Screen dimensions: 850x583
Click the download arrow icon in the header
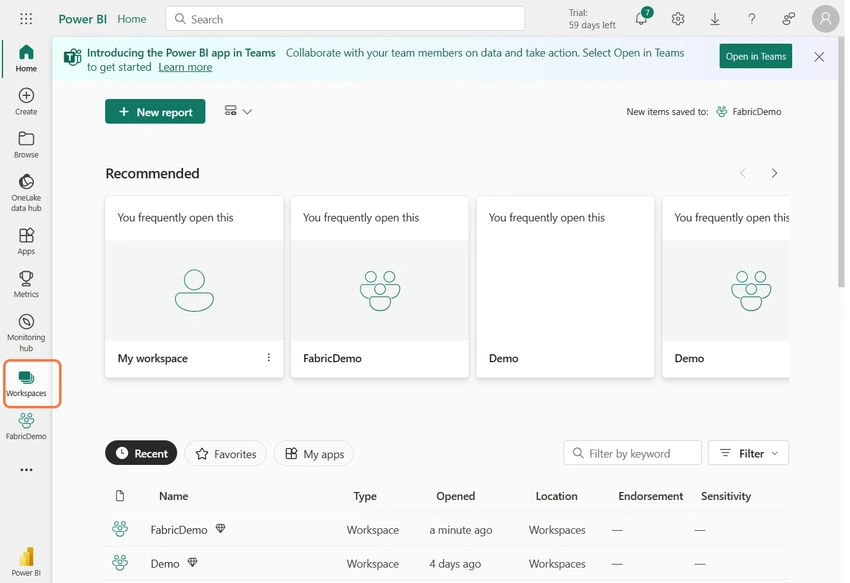click(715, 19)
